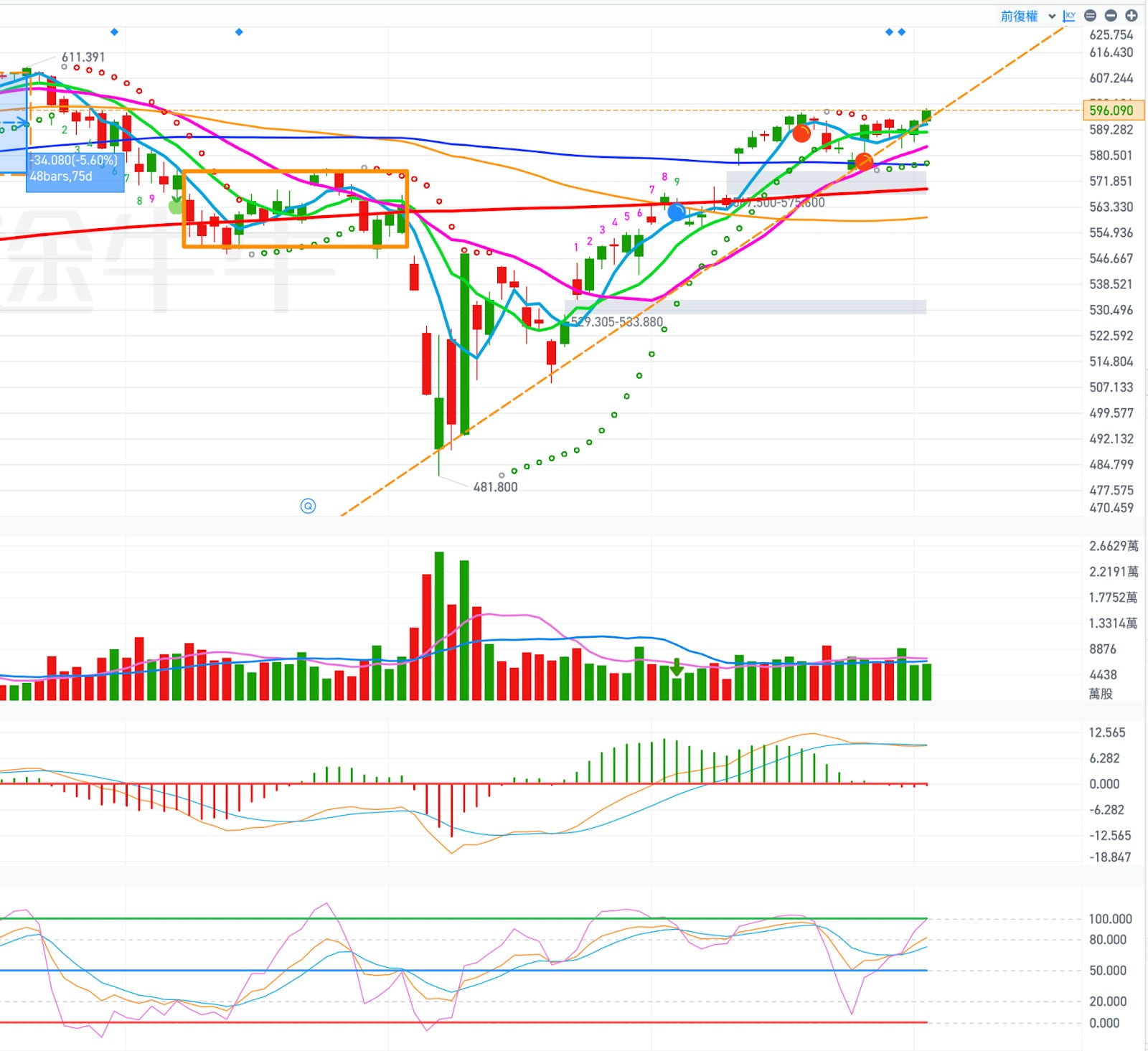Screen dimensions: 1148x1051
Task: Zoom in the chart with plus icon
Action: click(1131, 16)
